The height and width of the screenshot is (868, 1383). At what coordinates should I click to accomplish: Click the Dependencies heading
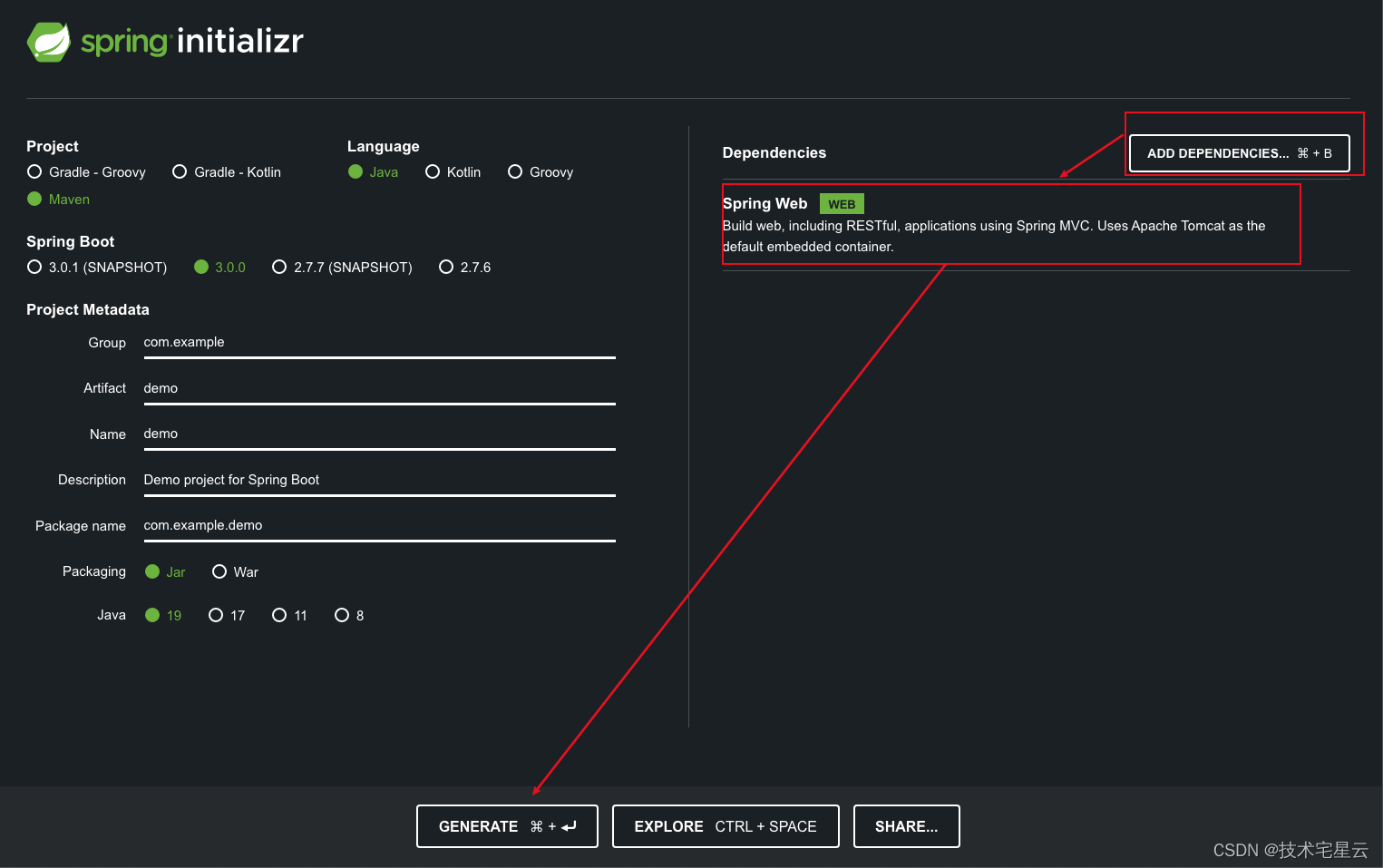(774, 153)
